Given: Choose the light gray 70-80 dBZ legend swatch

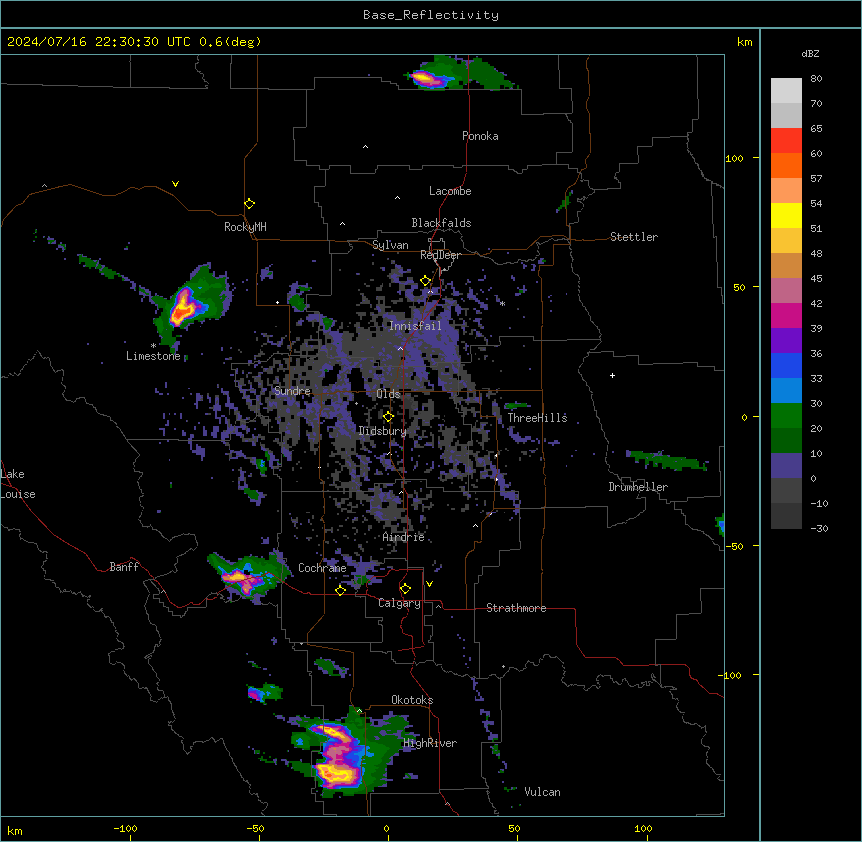Looking at the screenshot, I should pyautogui.click(x=786, y=91).
